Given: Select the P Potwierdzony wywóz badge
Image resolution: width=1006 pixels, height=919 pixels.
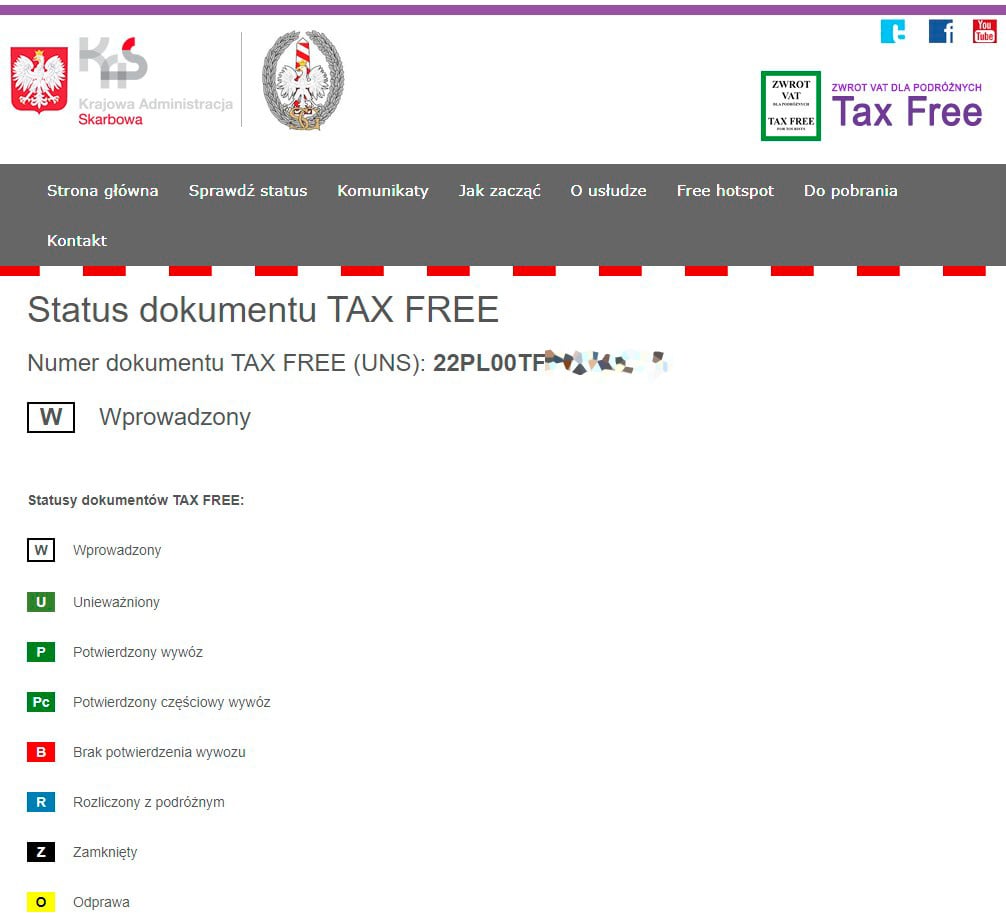Looking at the screenshot, I should [41, 651].
